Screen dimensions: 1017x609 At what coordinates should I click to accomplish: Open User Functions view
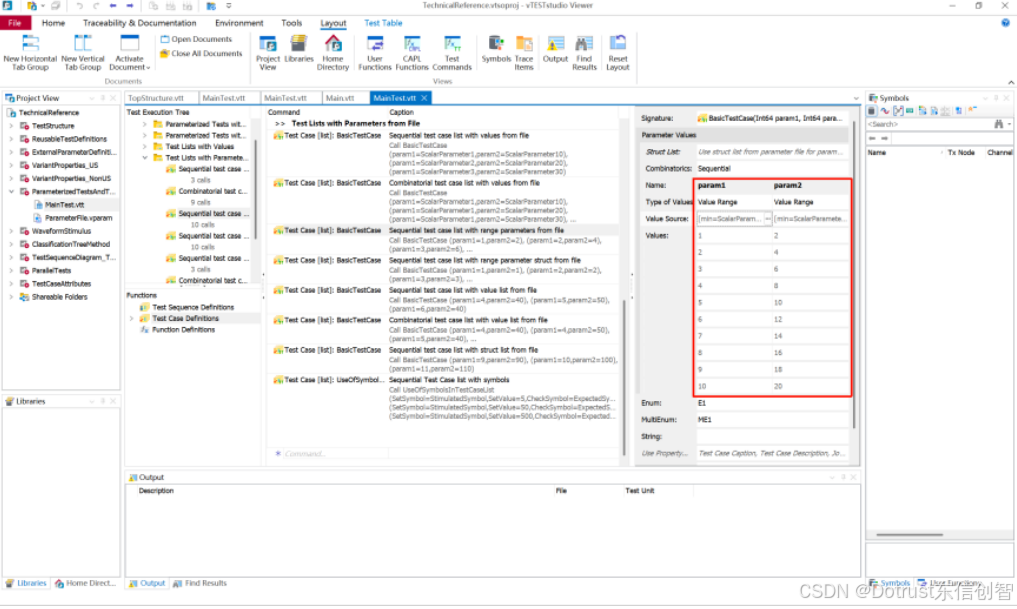click(375, 53)
